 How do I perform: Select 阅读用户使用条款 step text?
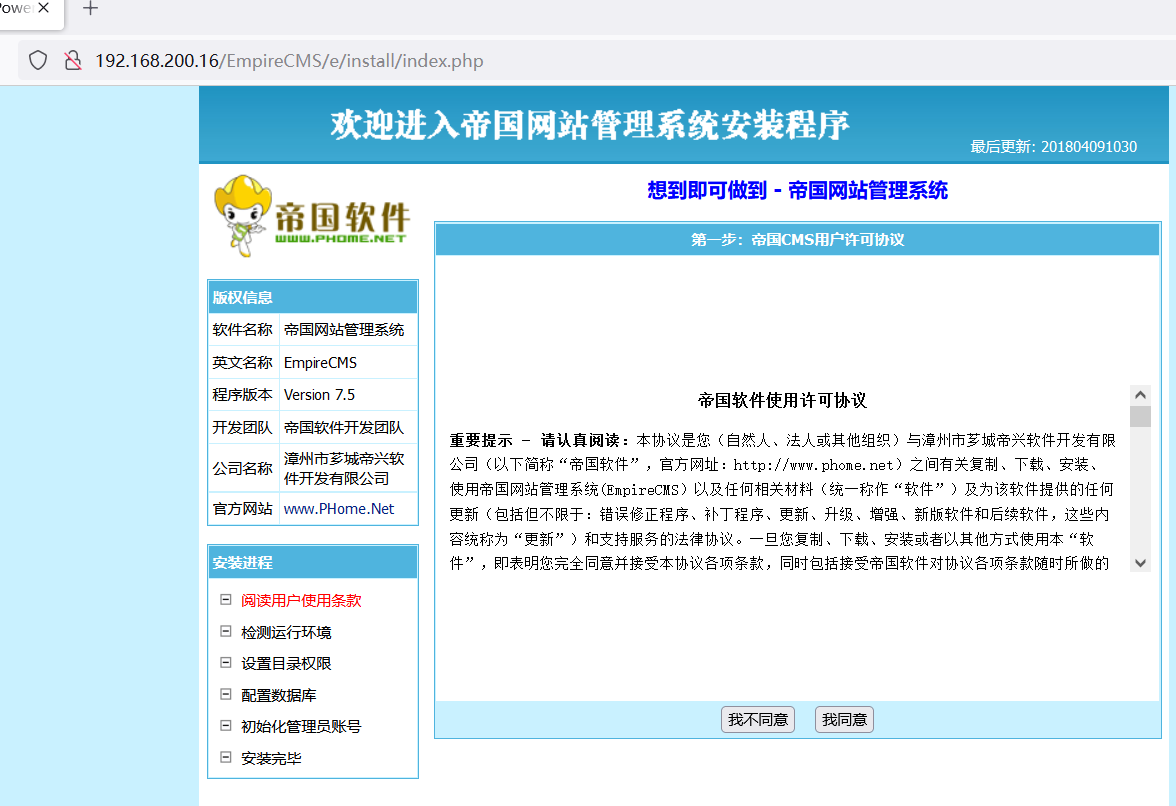[301, 601]
